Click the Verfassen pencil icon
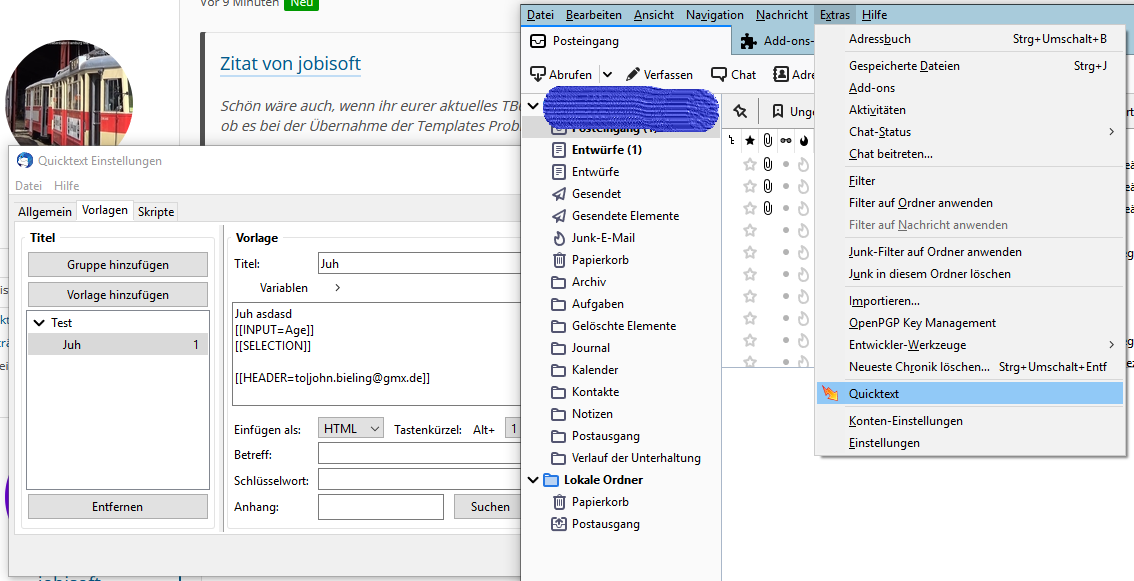1134x581 pixels. pos(633,74)
